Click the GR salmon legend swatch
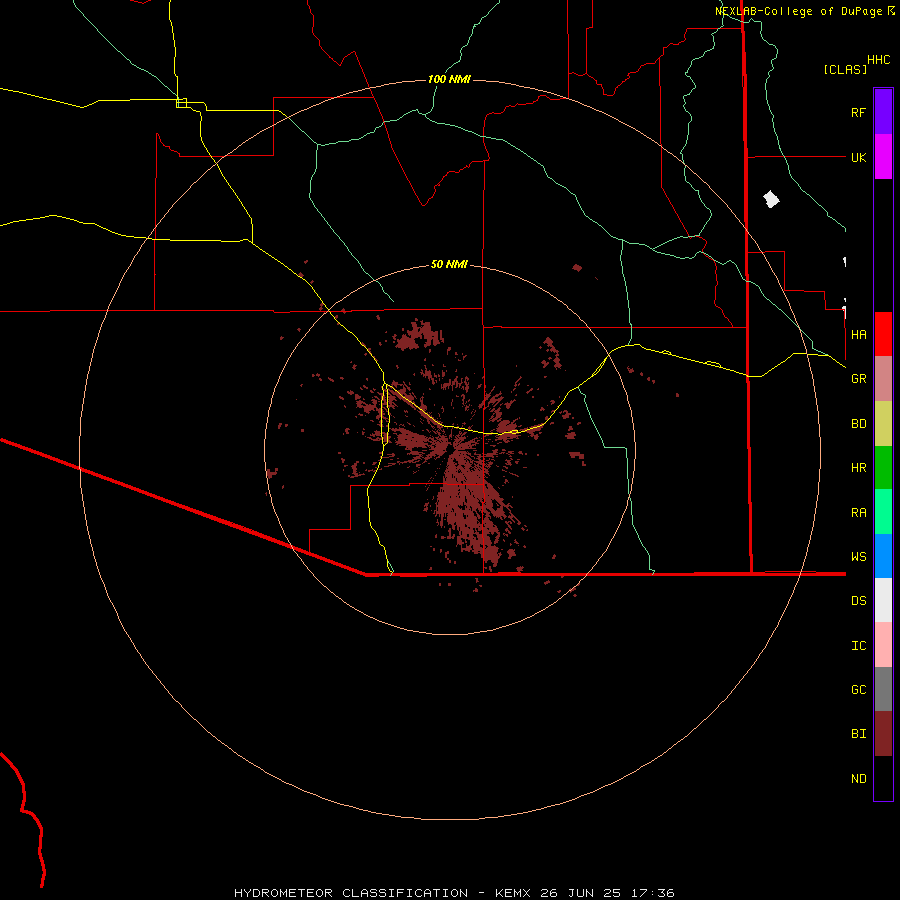This screenshot has height=900, width=900. tap(883, 378)
